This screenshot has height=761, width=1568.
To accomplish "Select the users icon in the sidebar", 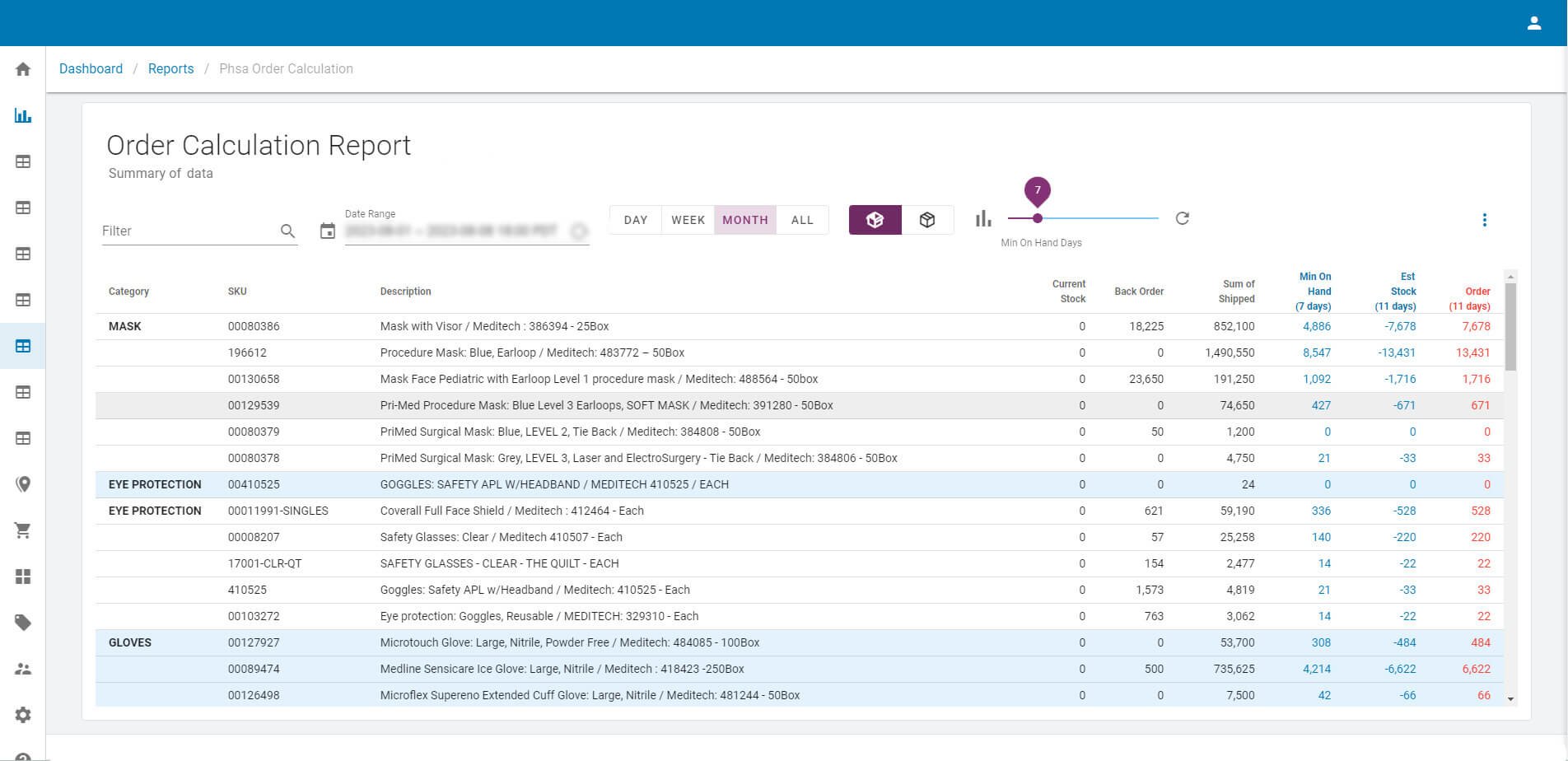I will pos(22,669).
